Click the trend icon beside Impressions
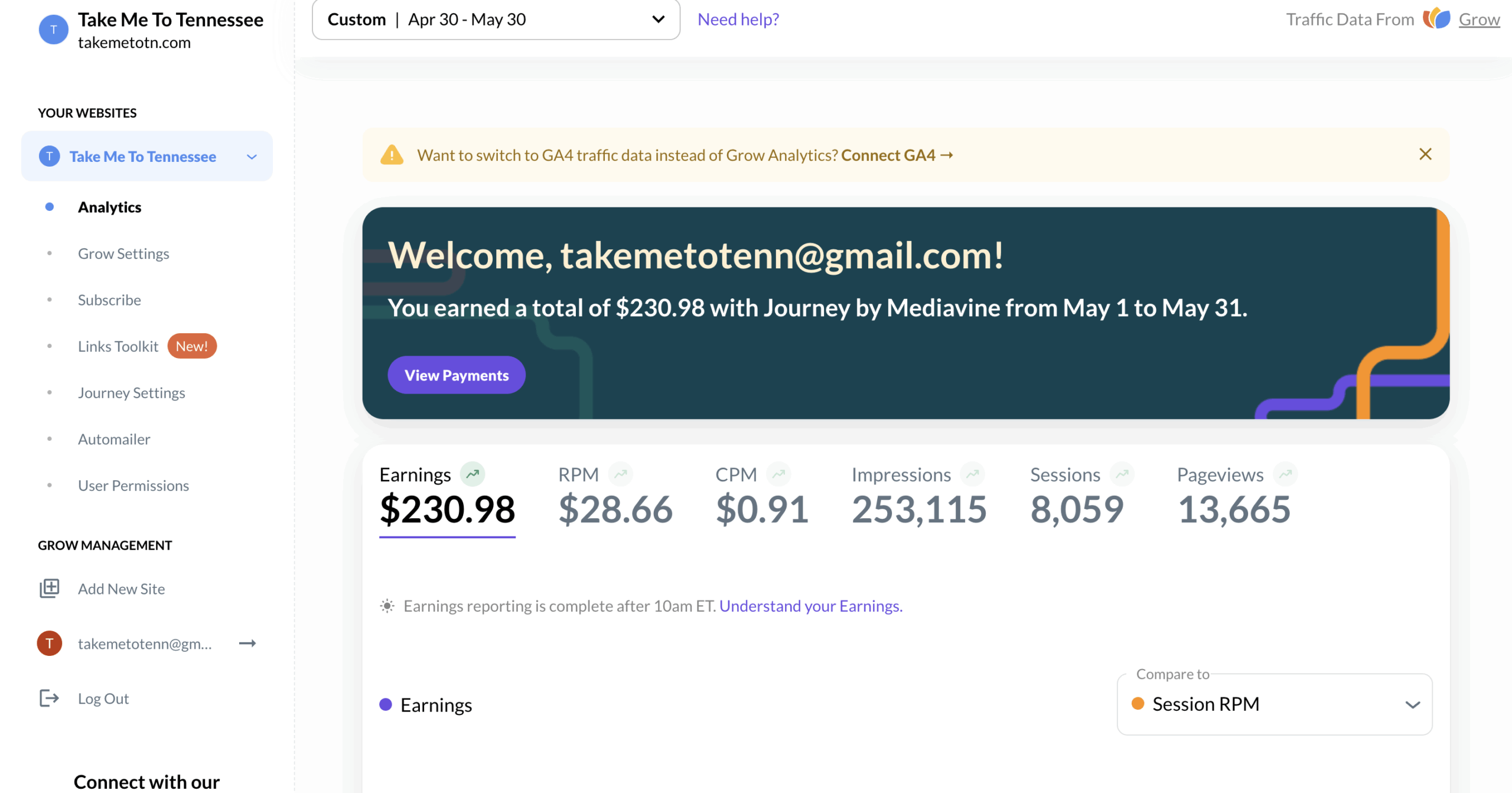 point(972,474)
